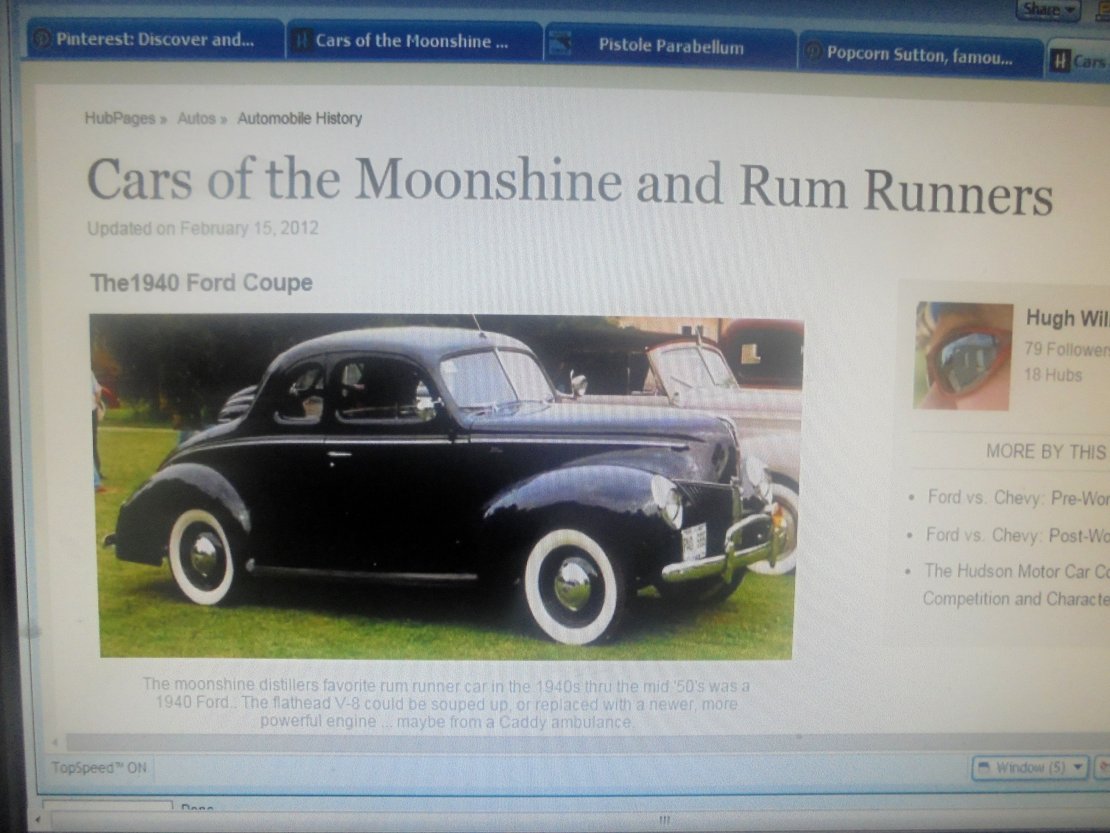1110x833 pixels.
Task: Click the photo caption about moonshine distillers
Action: pyautogui.click(x=446, y=703)
